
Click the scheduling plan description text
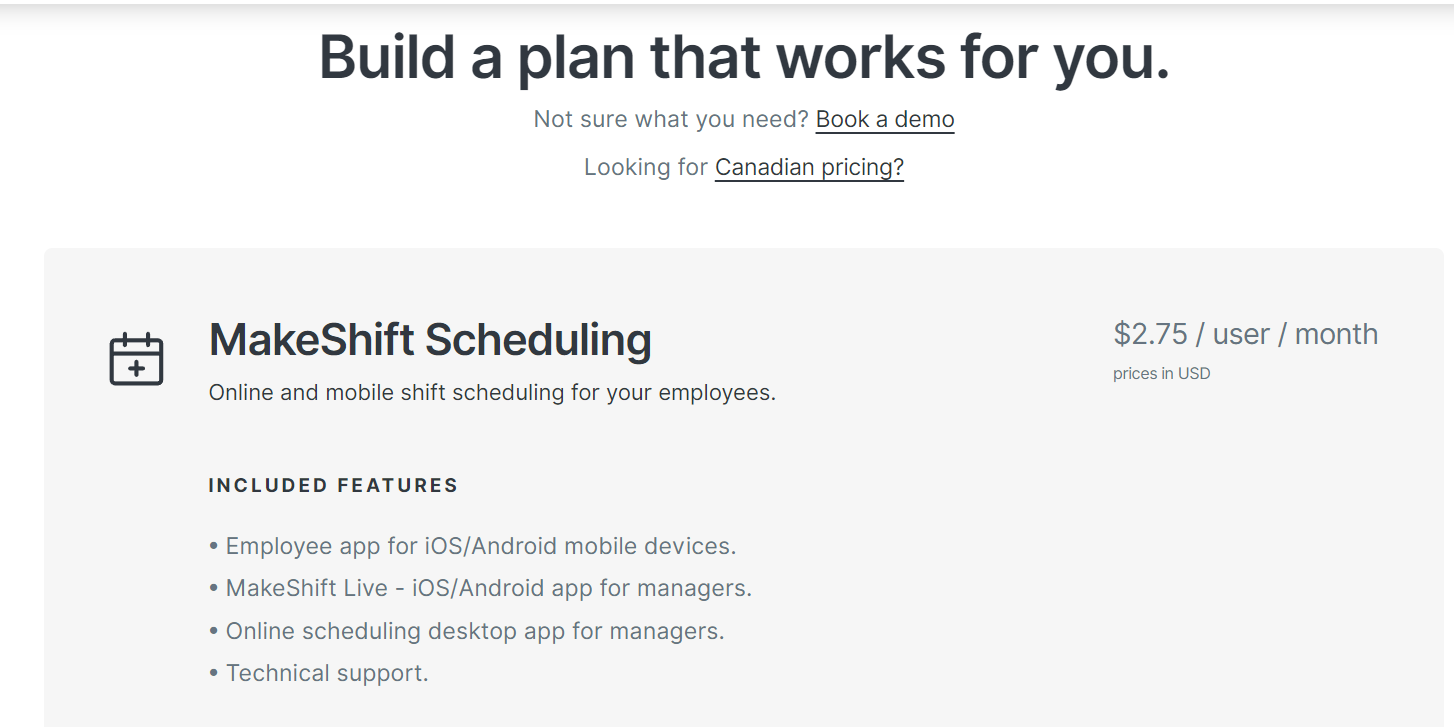pos(490,391)
